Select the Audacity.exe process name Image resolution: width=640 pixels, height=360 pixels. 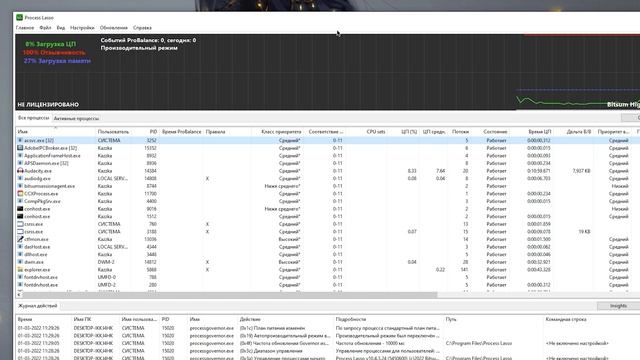click(38, 171)
